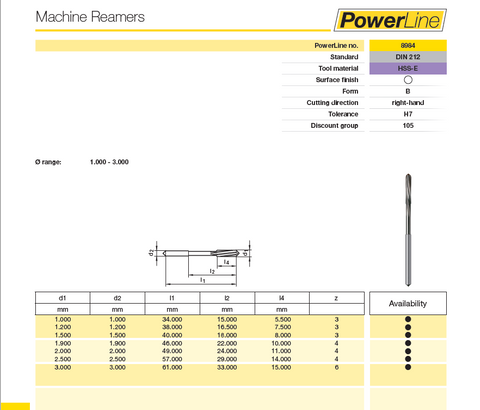Click the 'd1' column header
Screen dimensions: 480x410
[62, 298]
